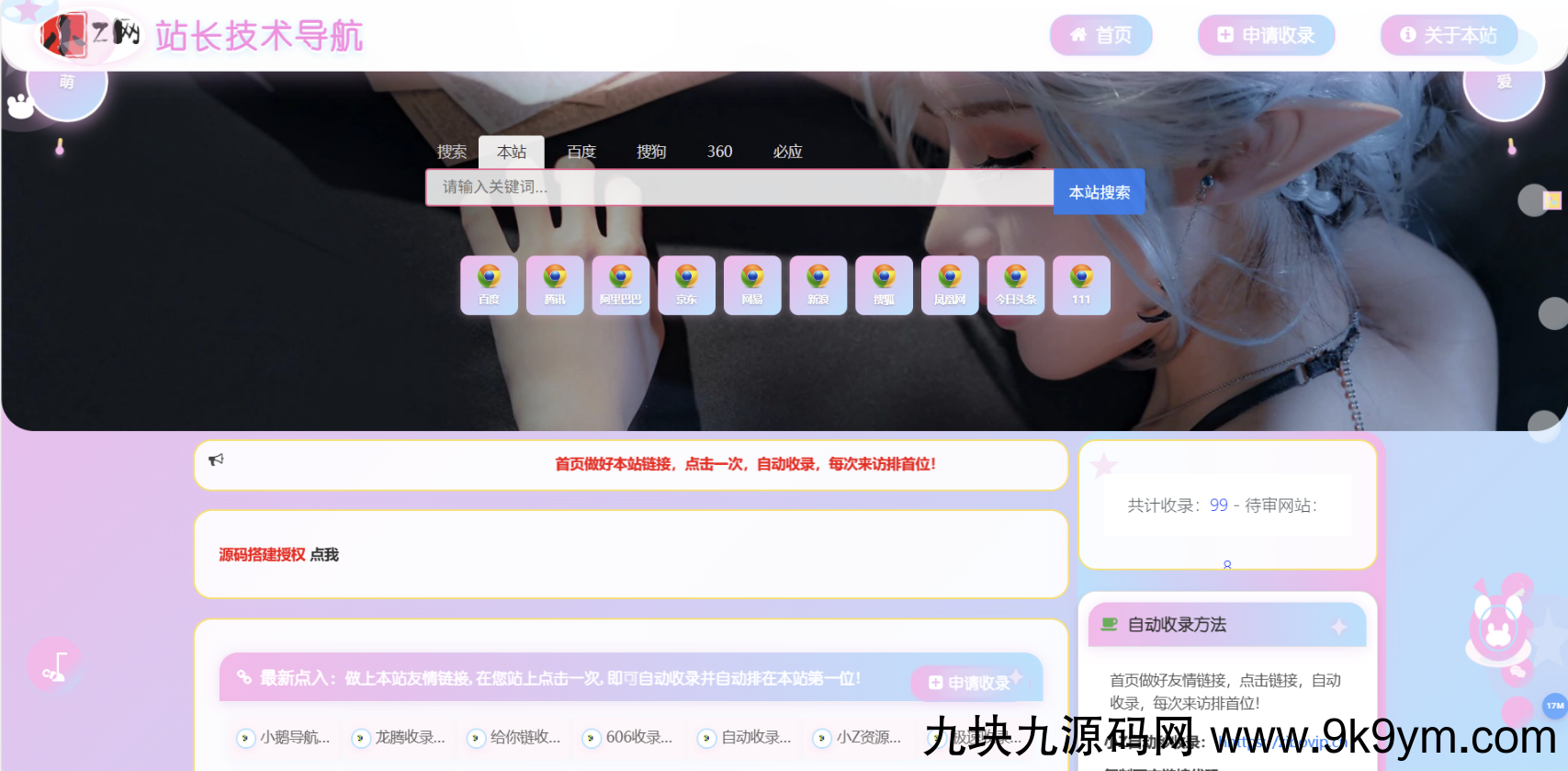
Task: Switch to the 360 search tab
Action: point(719,152)
